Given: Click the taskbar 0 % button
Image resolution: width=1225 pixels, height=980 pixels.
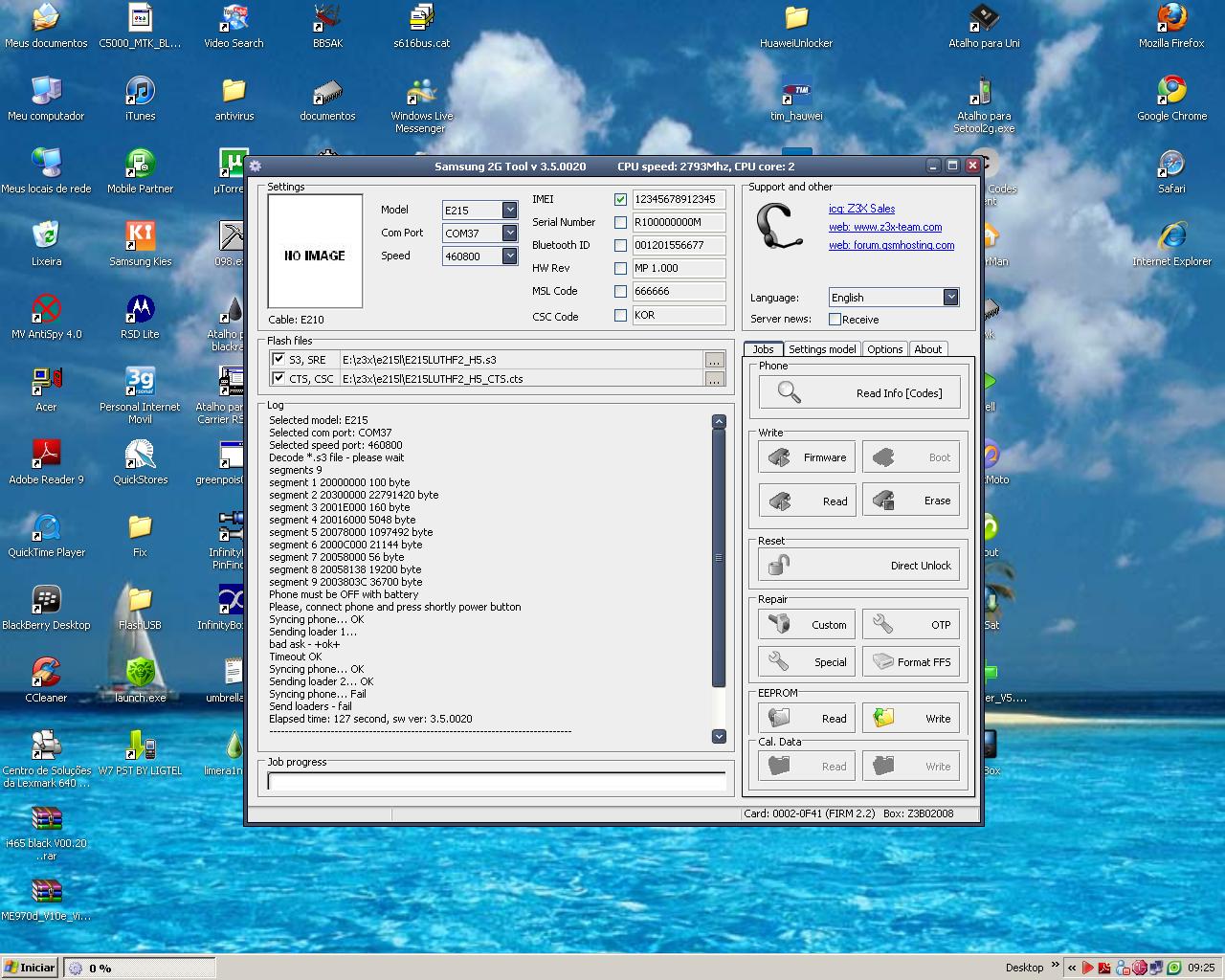Looking at the screenshot, I should coord(139,968).
